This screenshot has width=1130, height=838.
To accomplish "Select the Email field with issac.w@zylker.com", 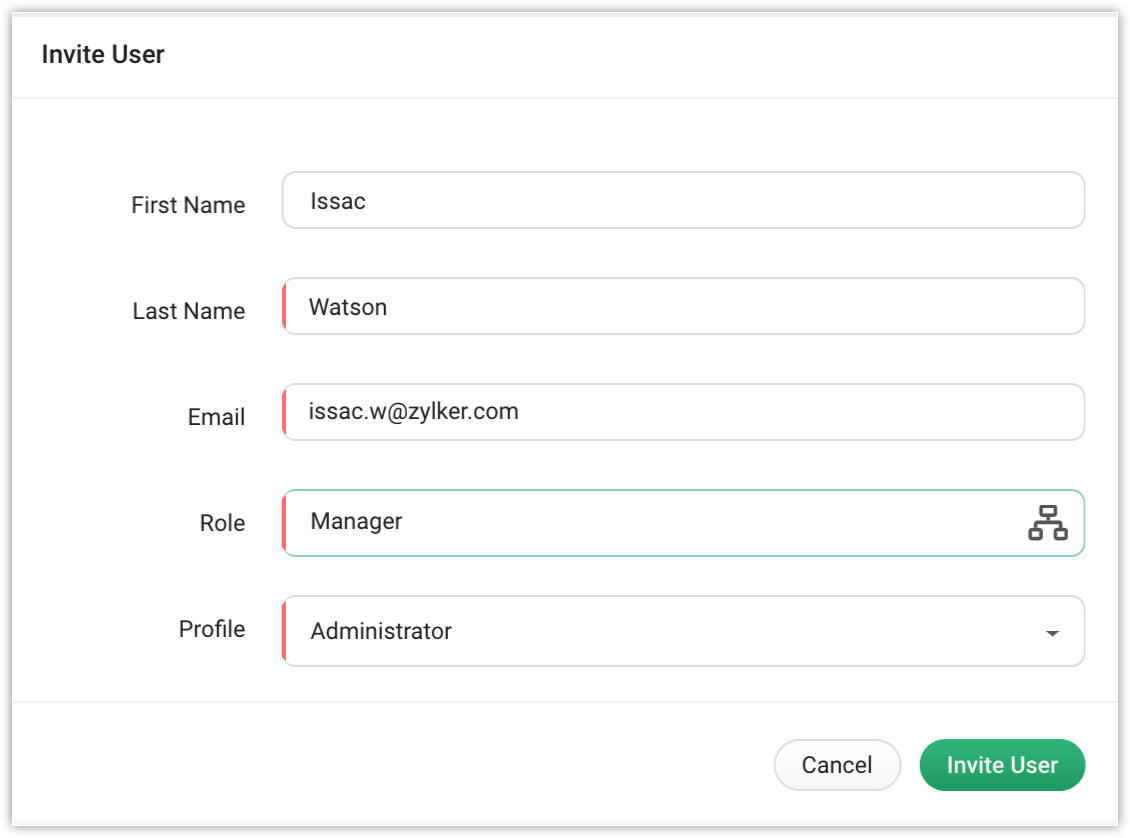I will coord(683,412).
